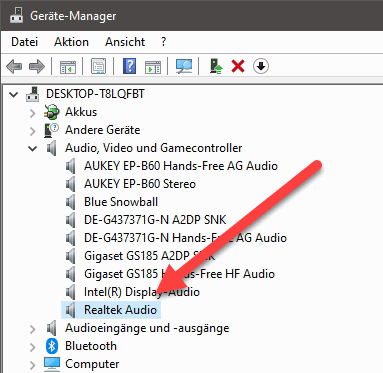Image resolution: width=383 pixels, height=373 pixels.
Task: Select the DESKTOP-T8LQFBT root label
Action: click(x=95, y=94)
